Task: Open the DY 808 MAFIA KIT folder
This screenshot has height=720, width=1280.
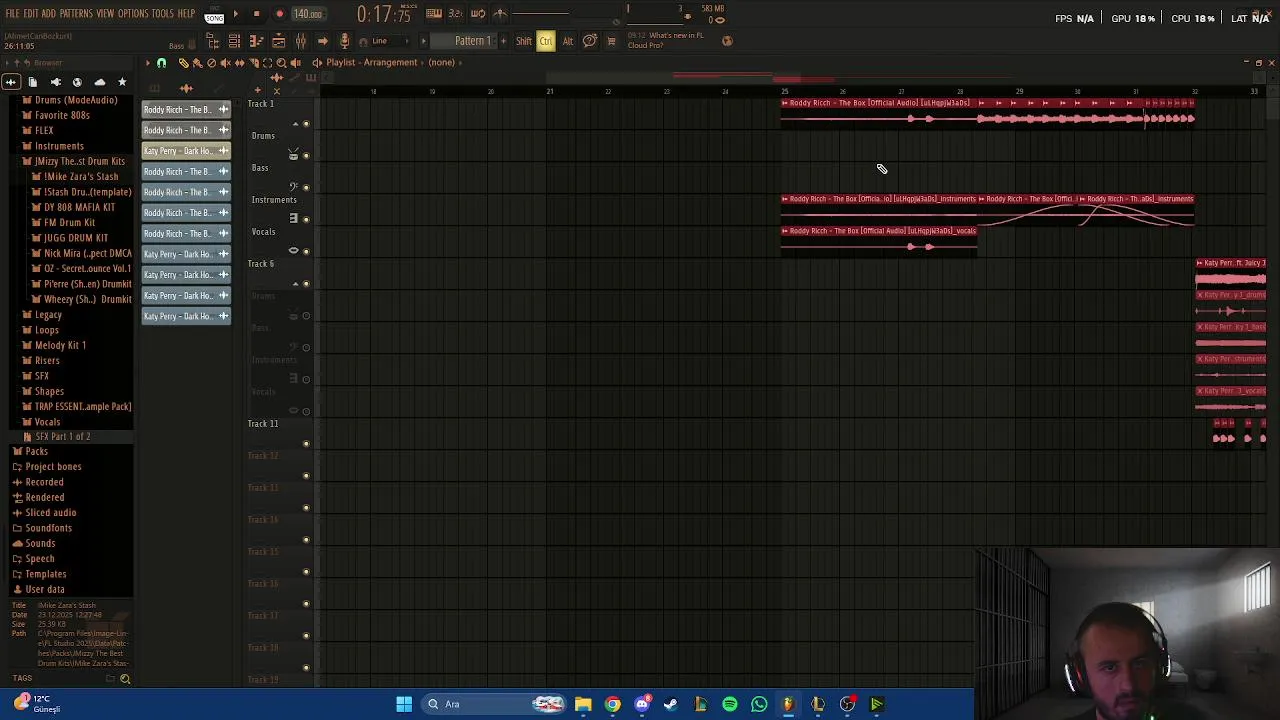Action: pyautogui.click(x=73, y=207)
